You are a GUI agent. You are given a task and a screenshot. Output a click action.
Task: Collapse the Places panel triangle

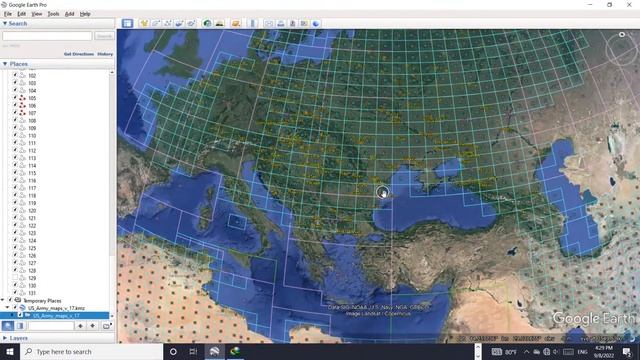click(x=5, y=64)
